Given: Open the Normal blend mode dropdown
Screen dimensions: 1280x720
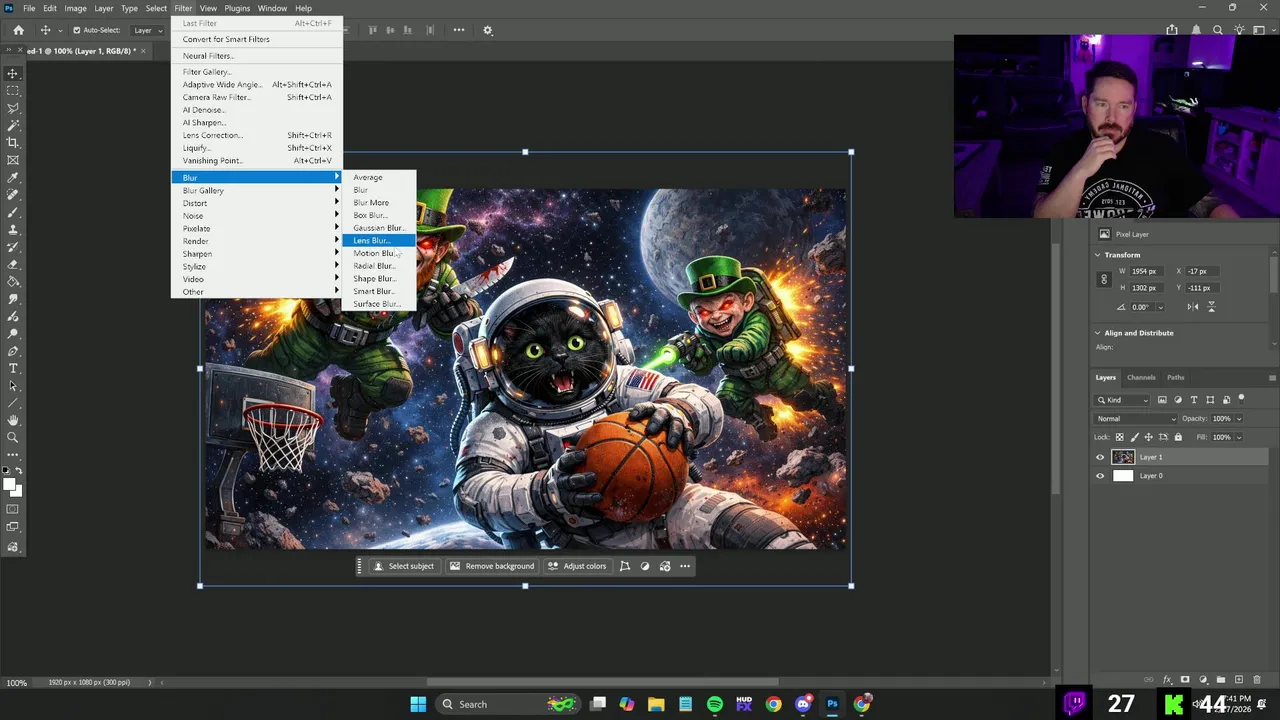Looking at the screenshot, I should (x=1135, y=419).
